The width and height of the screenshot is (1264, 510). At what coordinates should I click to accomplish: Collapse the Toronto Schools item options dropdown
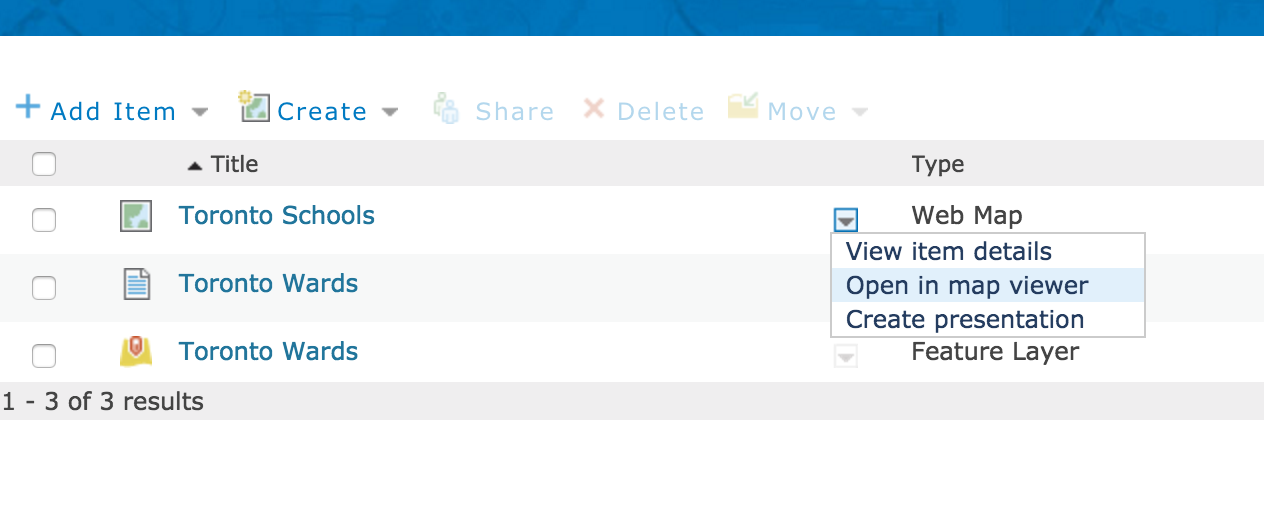tap(846, 219)
